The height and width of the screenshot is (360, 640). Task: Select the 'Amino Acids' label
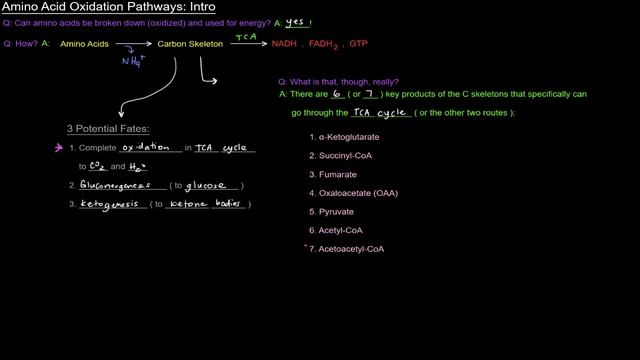(84, 44)
